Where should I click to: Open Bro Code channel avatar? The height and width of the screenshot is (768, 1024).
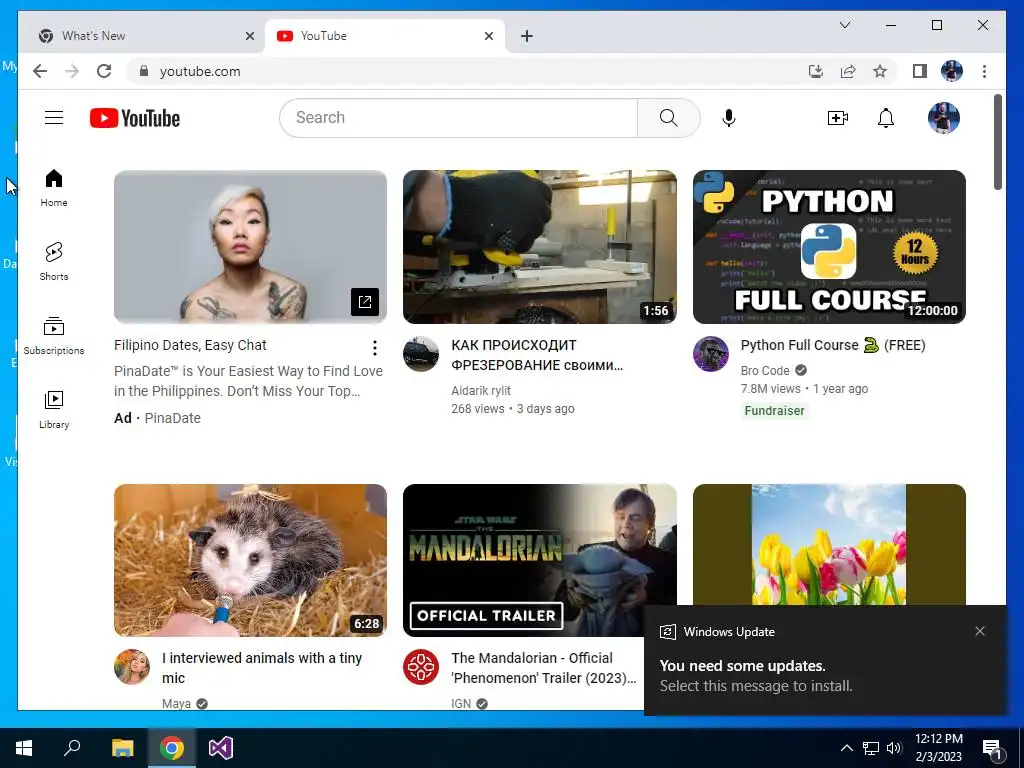click(711, 354)
